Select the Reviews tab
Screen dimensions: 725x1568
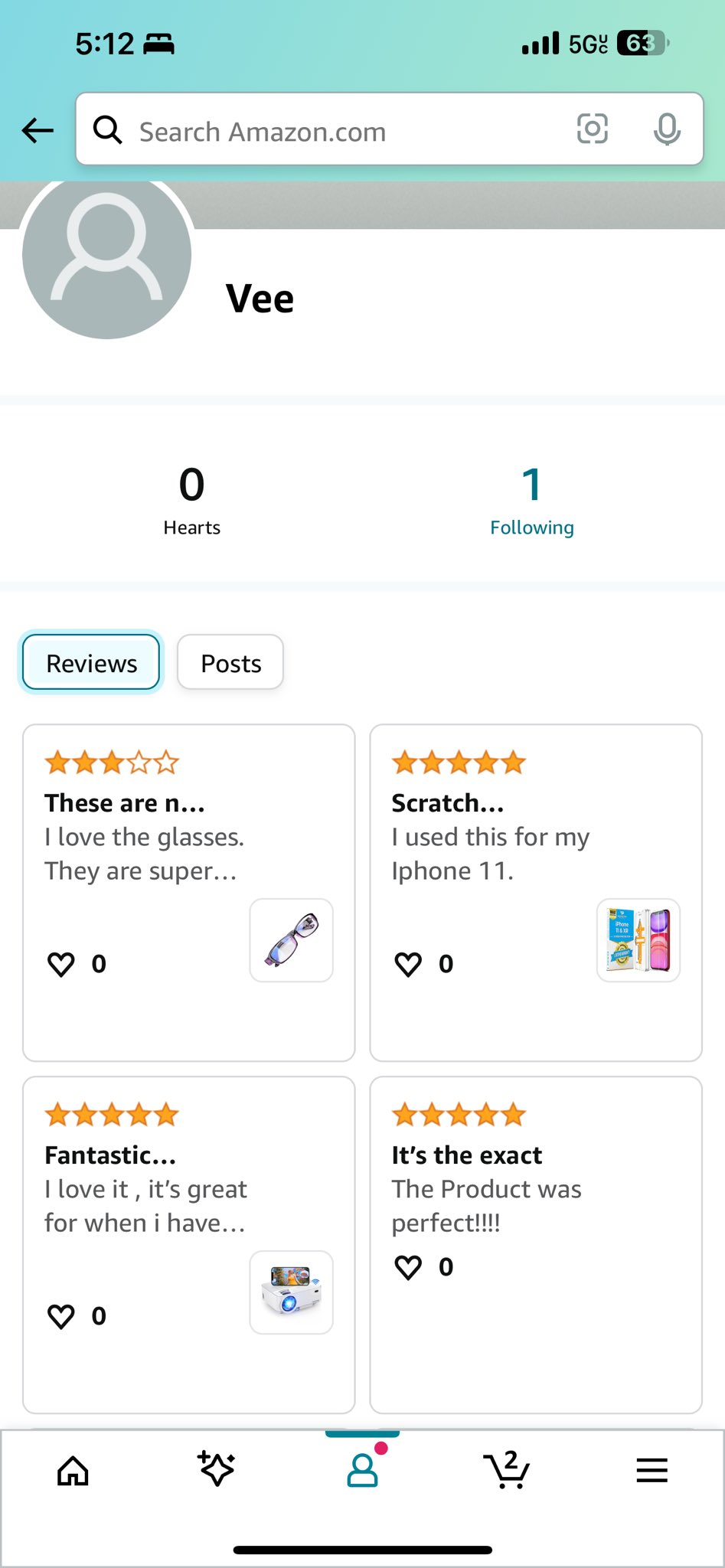tap(91, 662)
